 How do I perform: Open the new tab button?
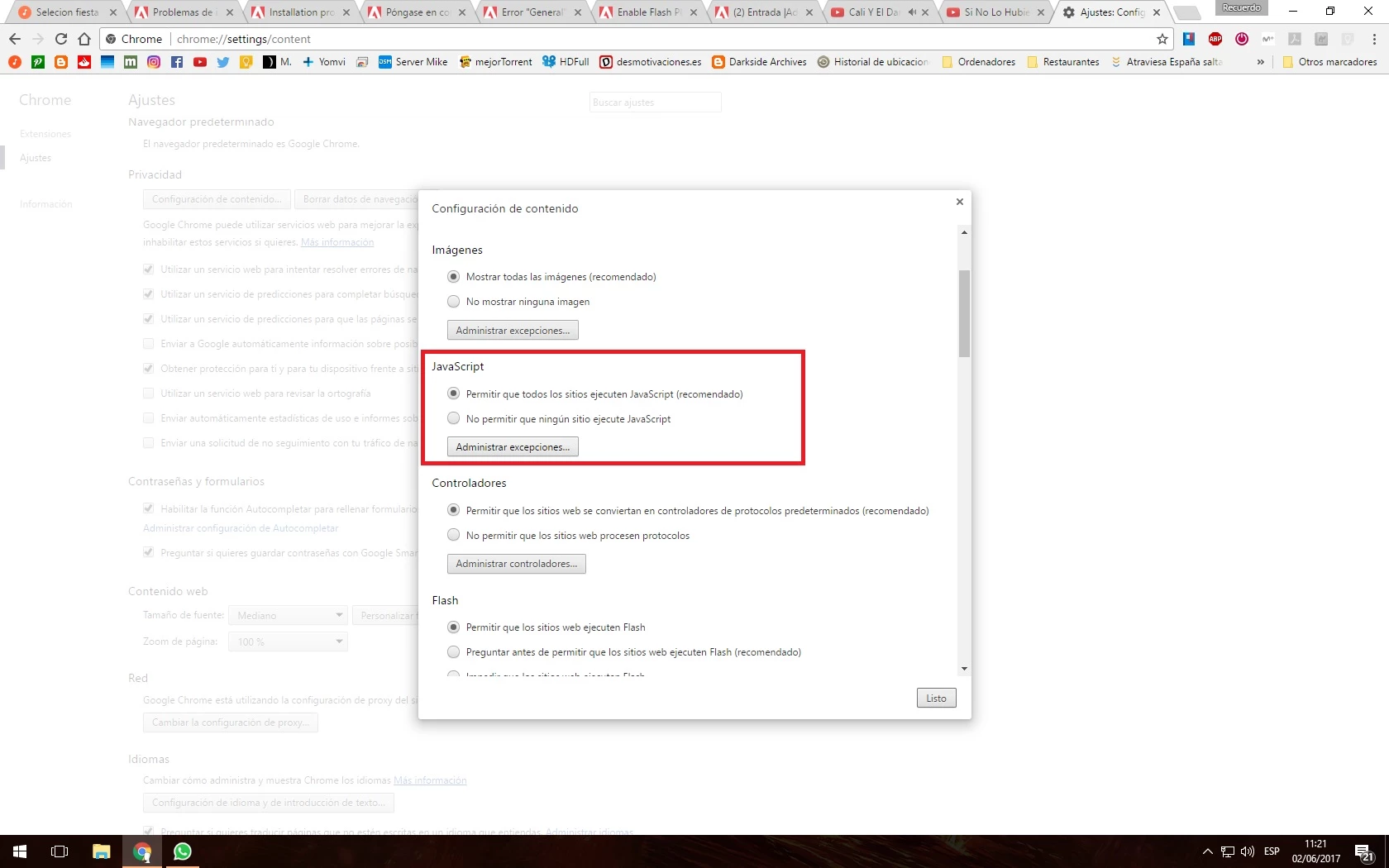coord(1186,12)
